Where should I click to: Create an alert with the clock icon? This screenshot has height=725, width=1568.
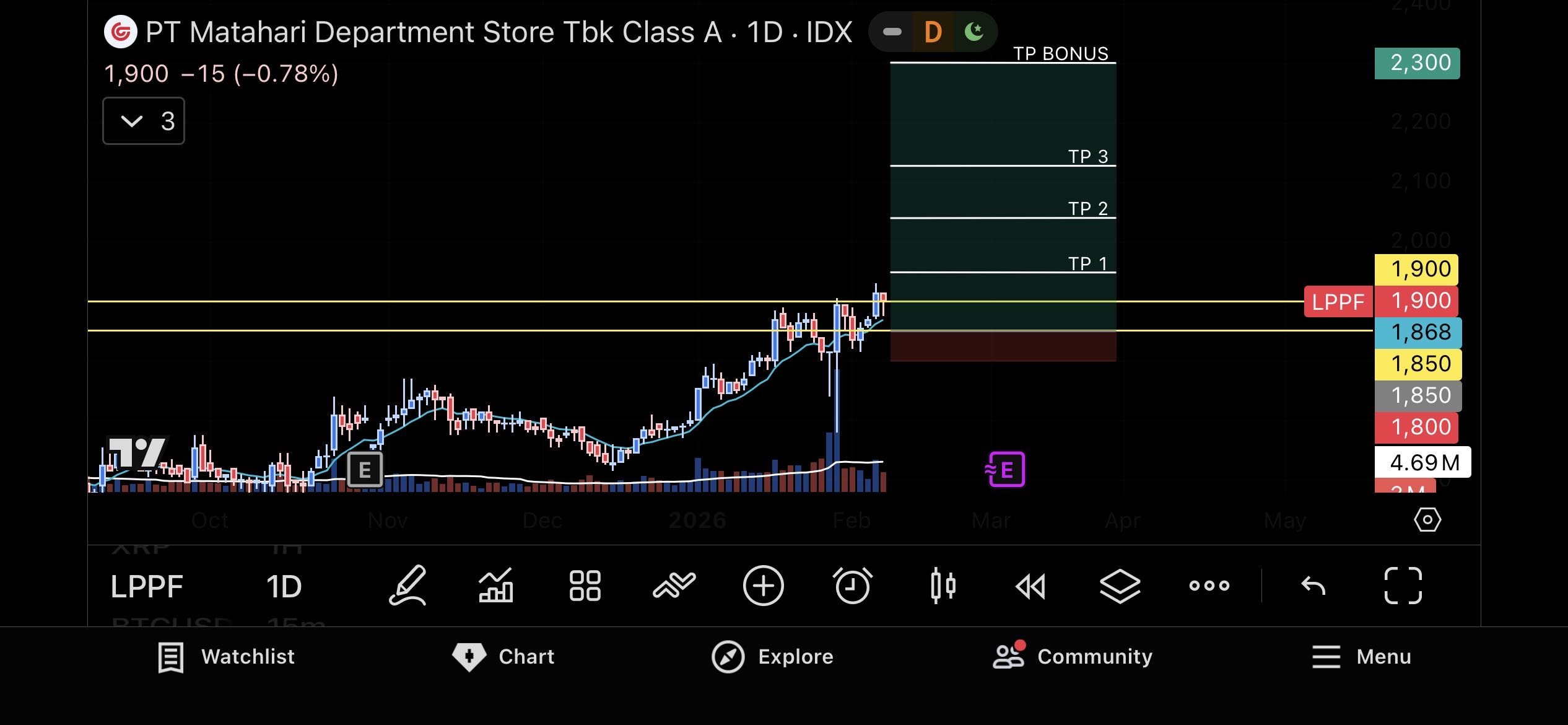[853, 585]
